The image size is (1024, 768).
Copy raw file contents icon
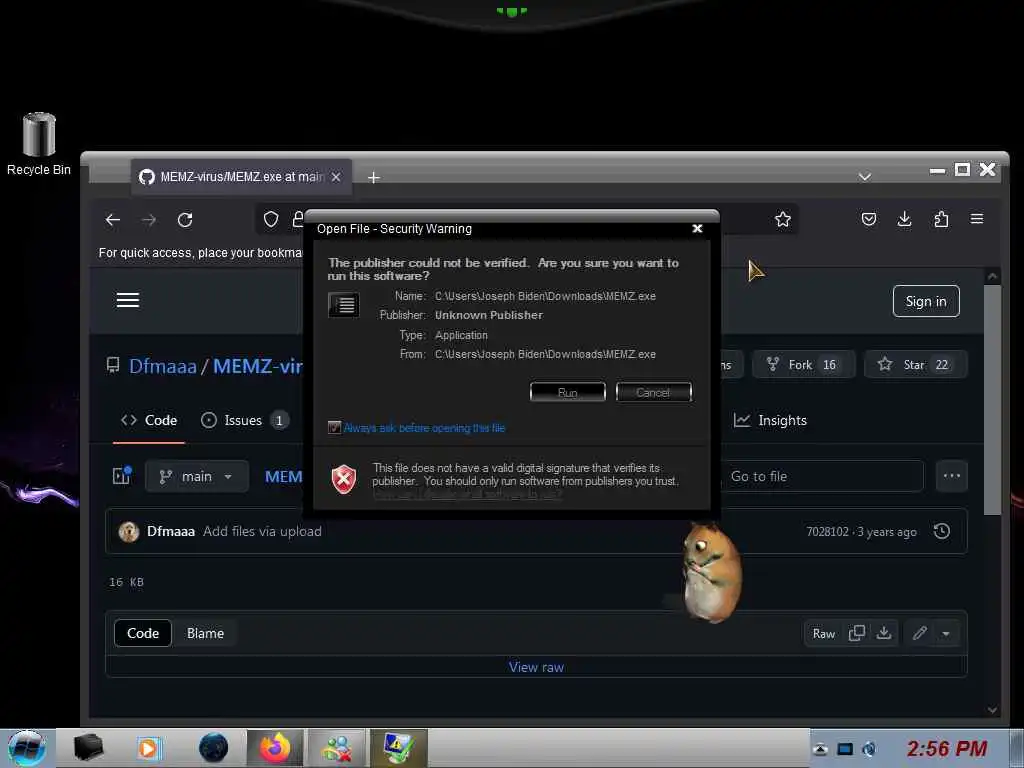[856, 633]
